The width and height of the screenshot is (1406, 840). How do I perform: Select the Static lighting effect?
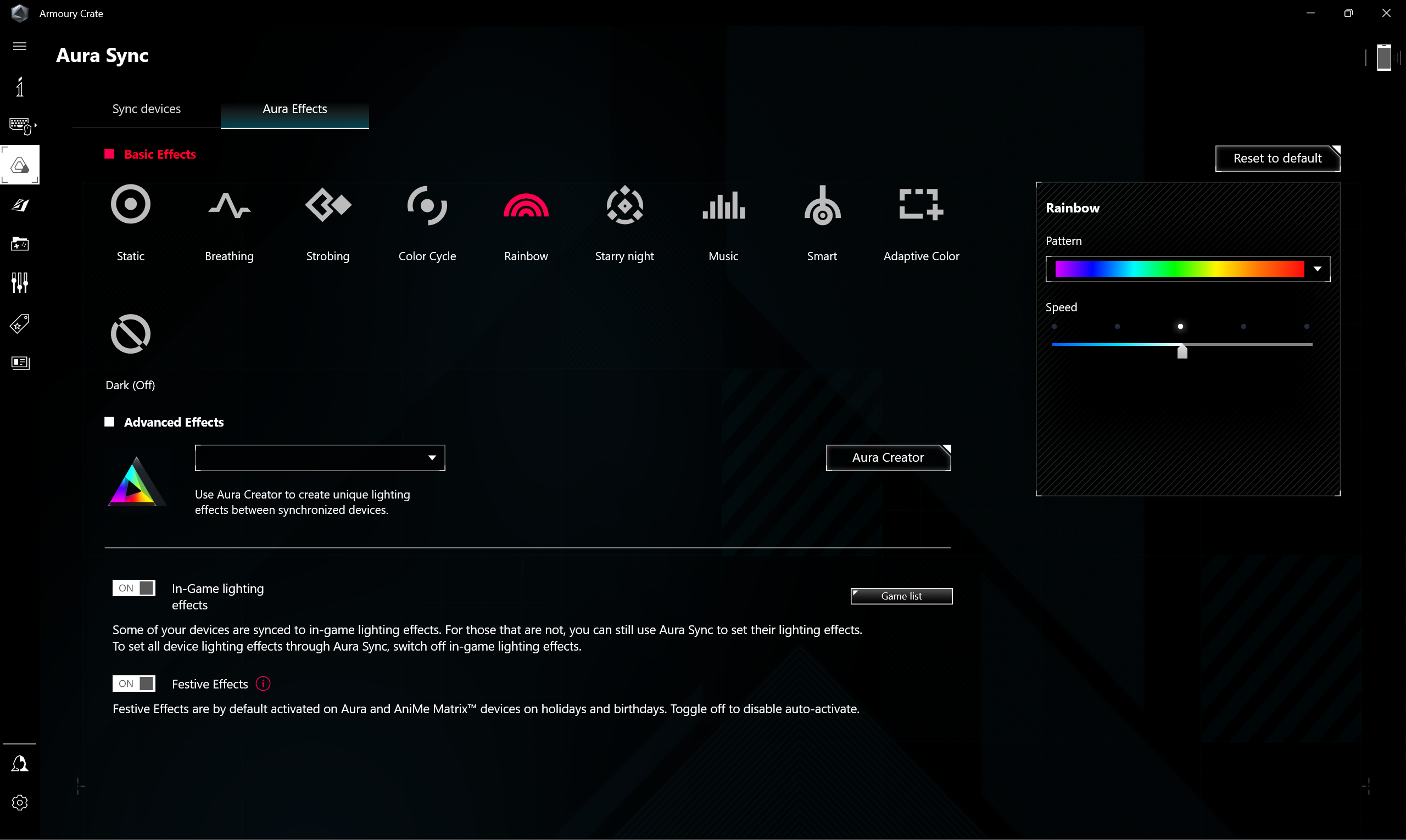(130, 205)
